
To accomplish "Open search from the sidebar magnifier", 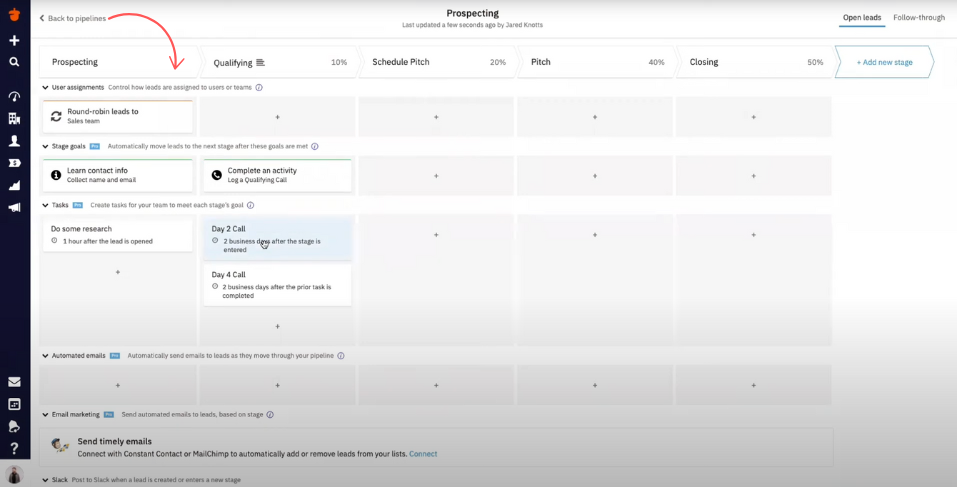I will pos(14,62).
